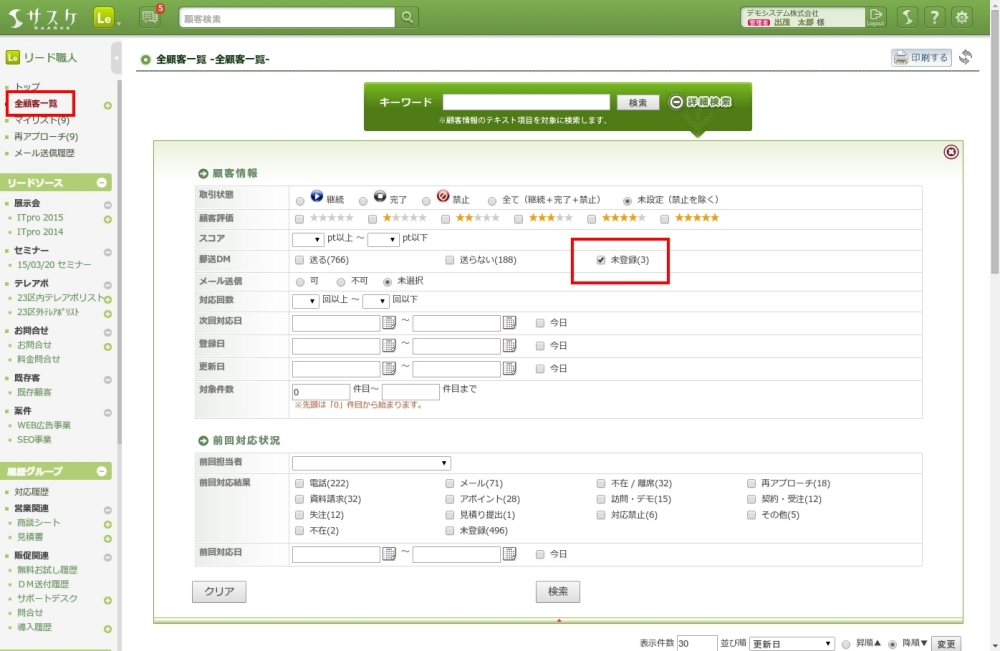The image size is (1000, 651).
Task: Collapse the リードソース section
Action: (x=102, y=183)
